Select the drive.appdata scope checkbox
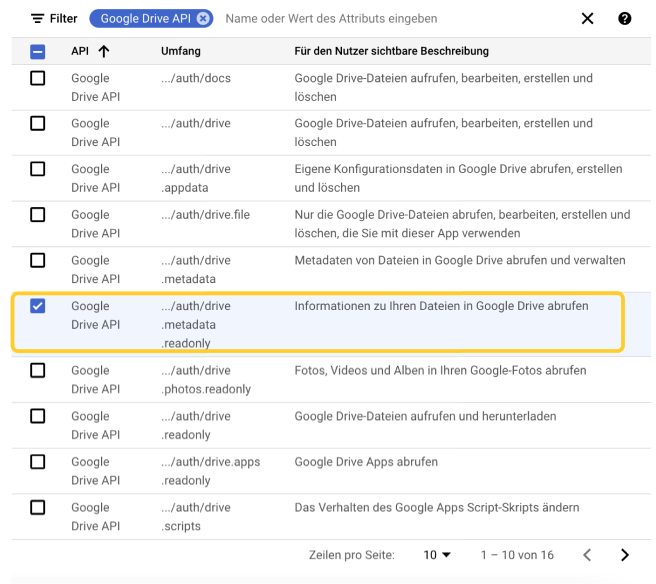Viewport: 656px width, 584px height. tap(38, 169)
